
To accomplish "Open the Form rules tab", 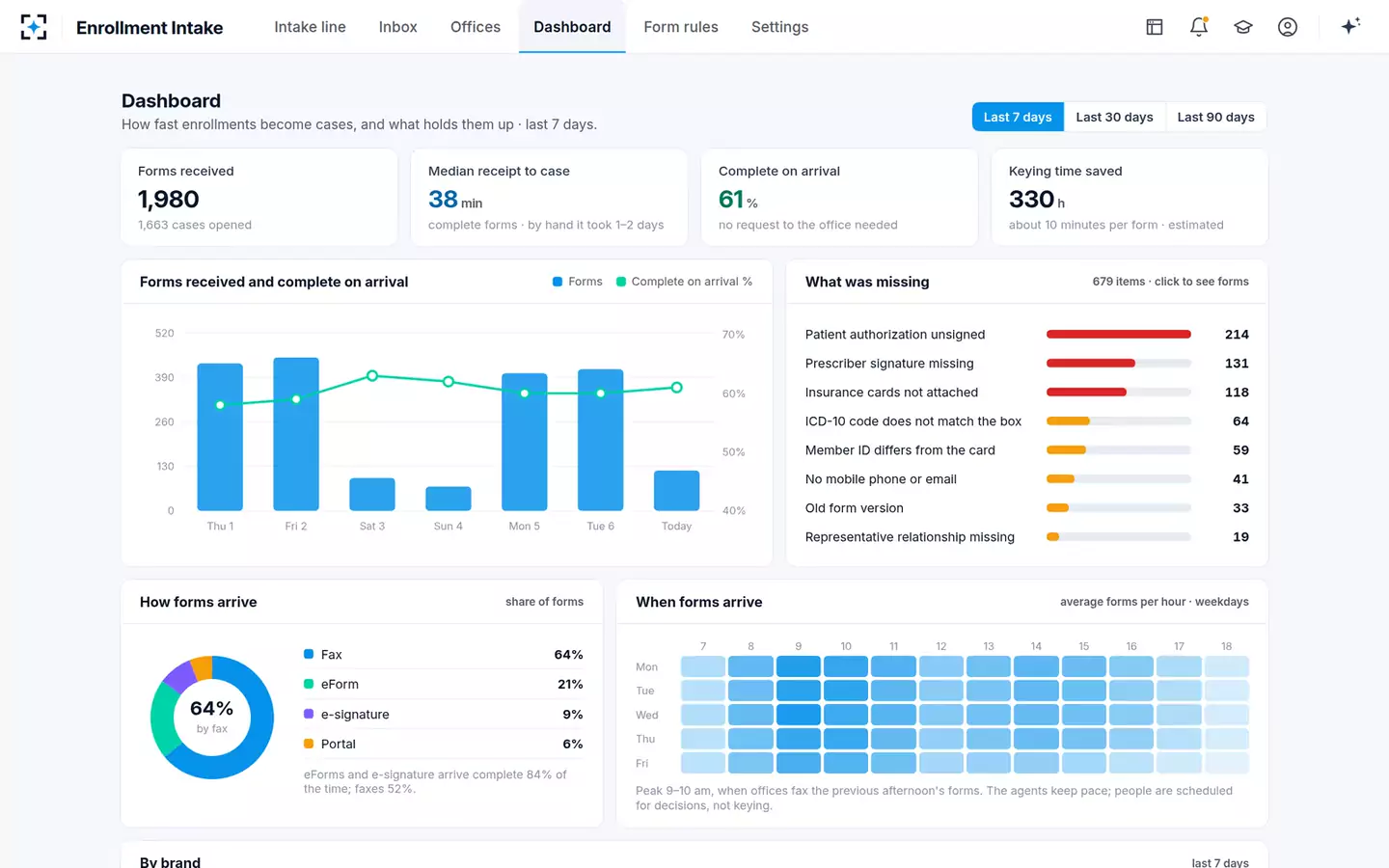I will pyautogui.click(x=681, y=27).
